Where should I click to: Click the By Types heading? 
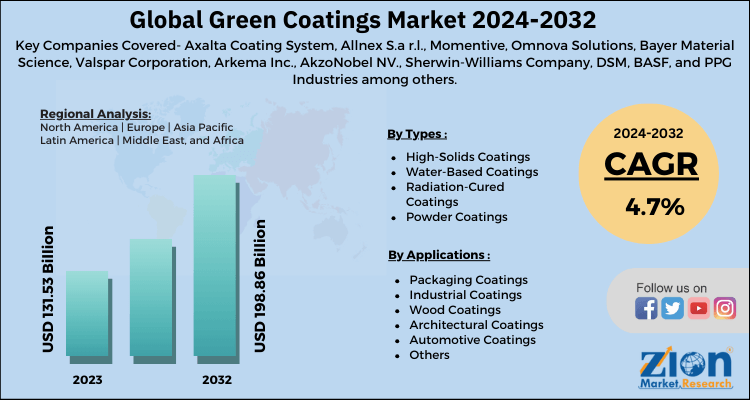[417, 134]
